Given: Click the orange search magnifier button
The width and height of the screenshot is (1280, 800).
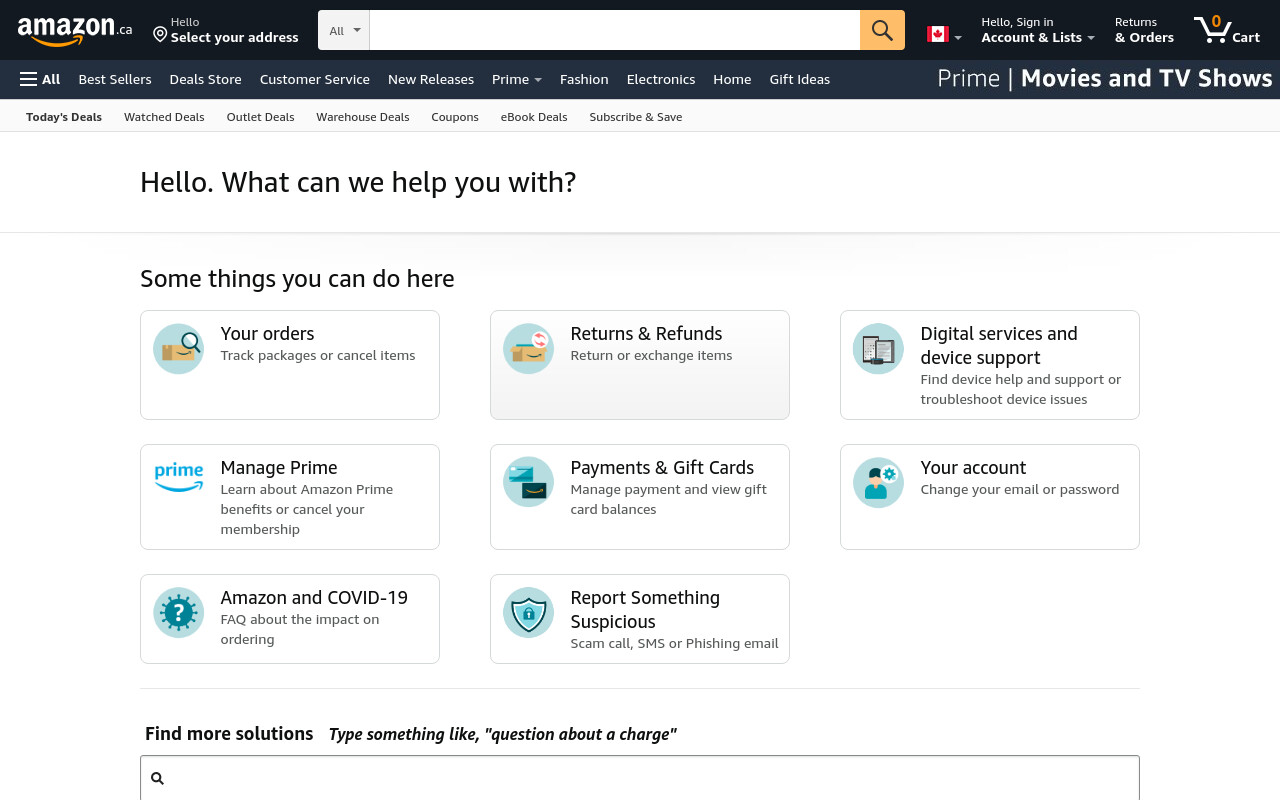Looking at the screenshot, I should coord(882,30).
